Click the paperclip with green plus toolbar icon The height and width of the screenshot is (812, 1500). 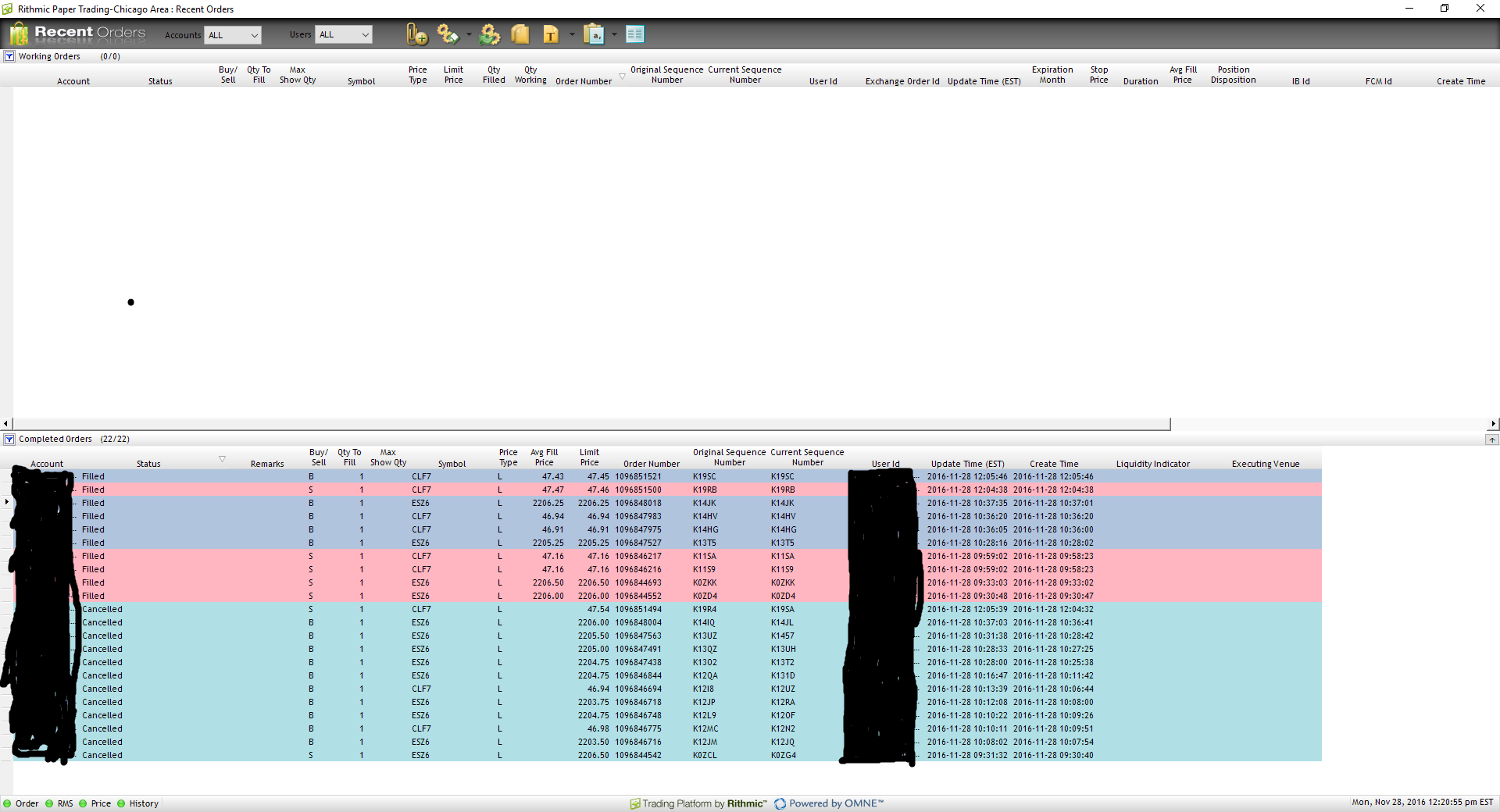coord(417,34)
